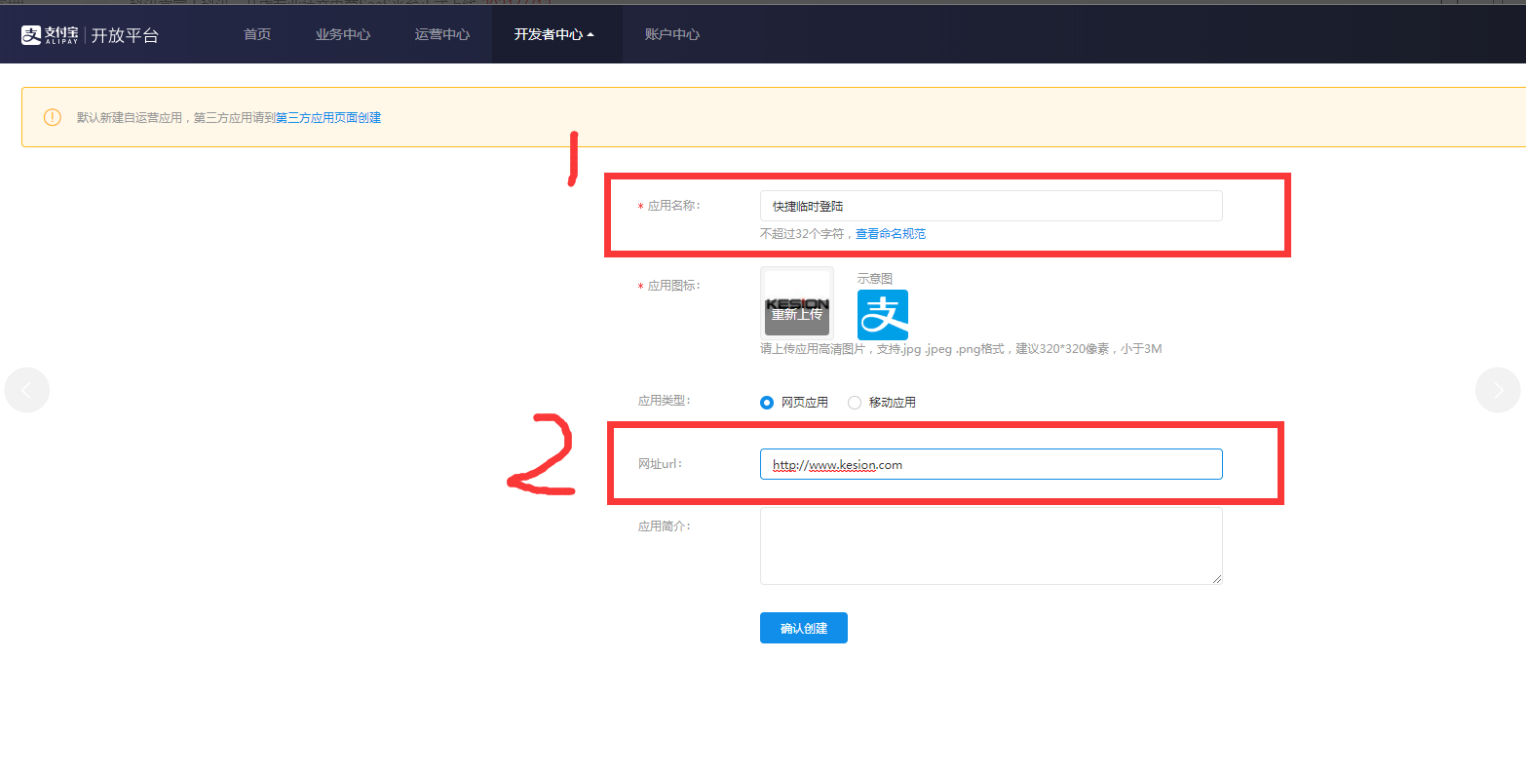
Task: Select the 网页应用 radio button
Action: coord(767,403)
